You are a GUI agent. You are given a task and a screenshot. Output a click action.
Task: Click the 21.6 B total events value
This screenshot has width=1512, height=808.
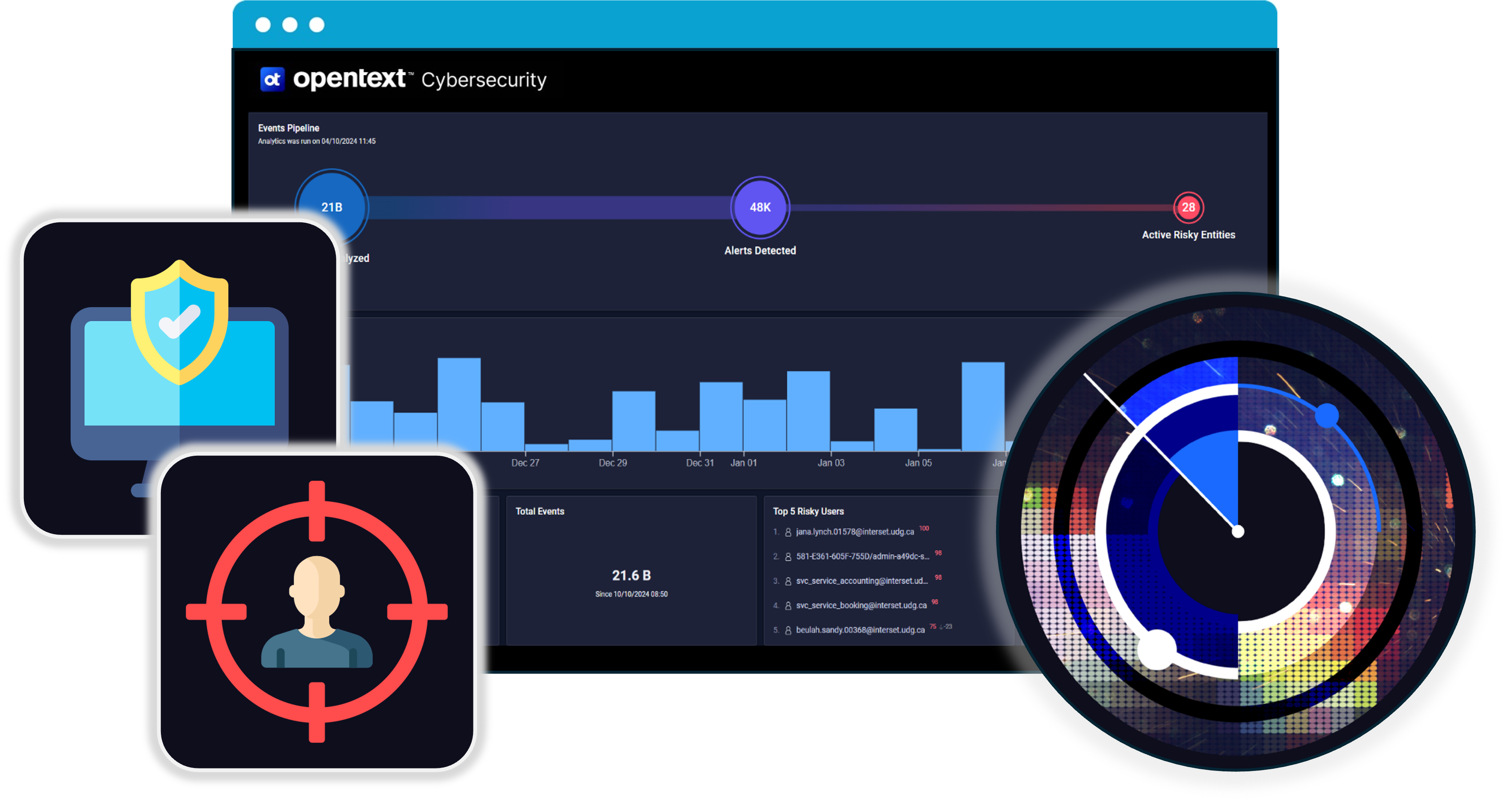(631, 575)
